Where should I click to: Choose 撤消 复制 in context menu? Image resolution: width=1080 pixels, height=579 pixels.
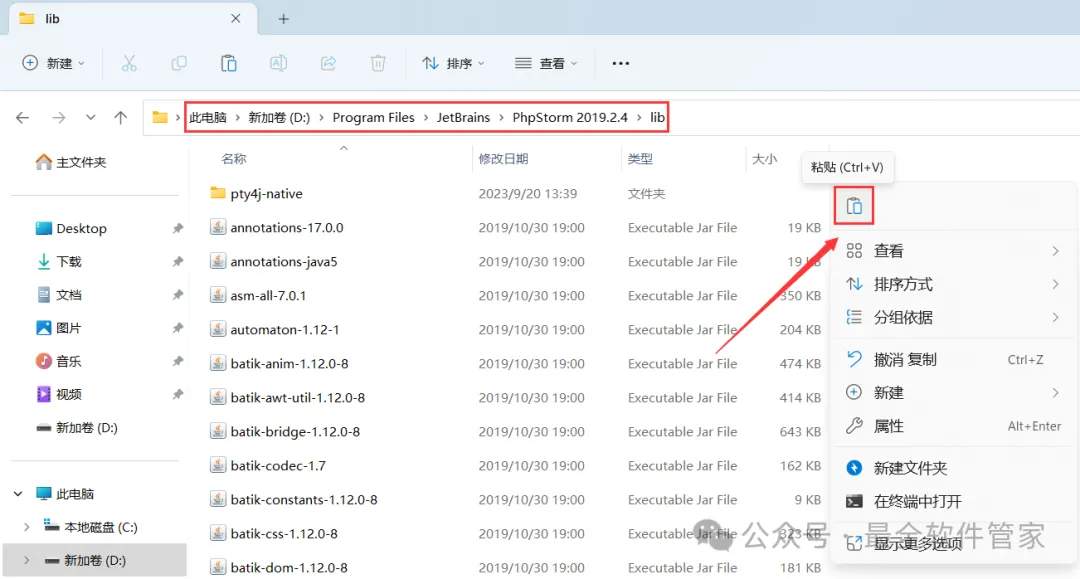pos(954,359)
